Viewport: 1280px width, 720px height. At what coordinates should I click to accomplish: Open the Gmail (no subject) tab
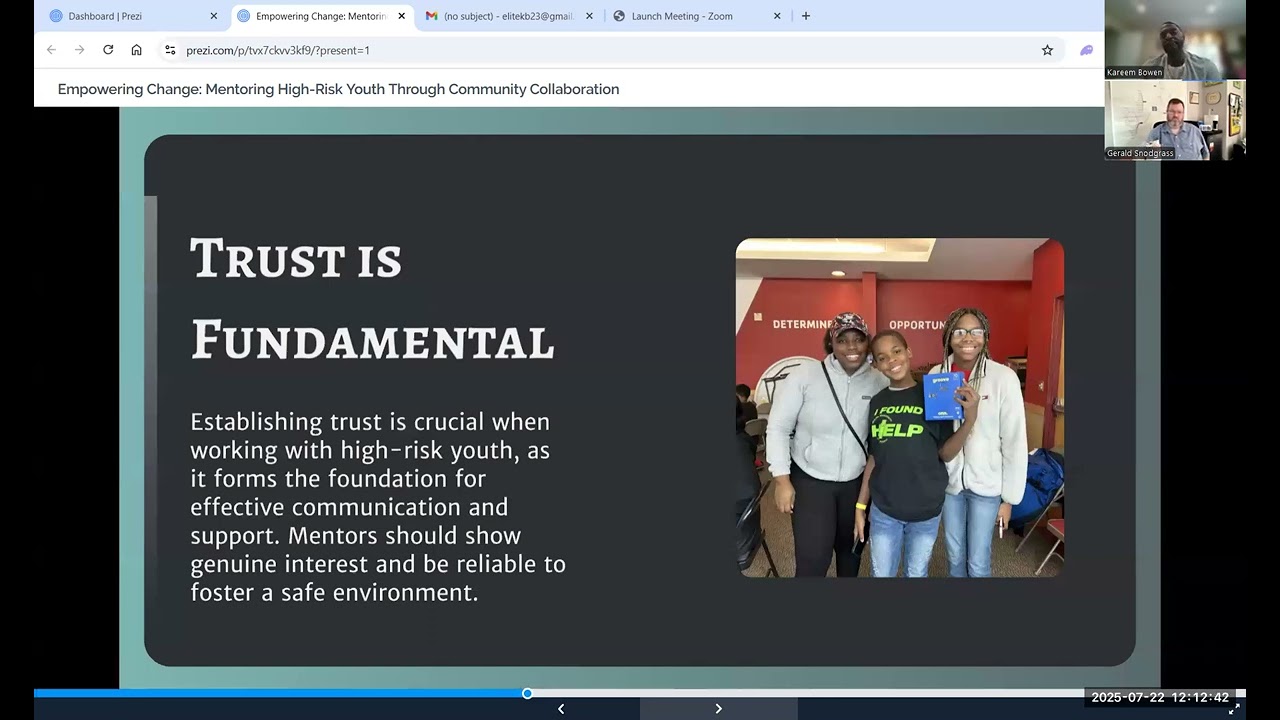(508, 16)
